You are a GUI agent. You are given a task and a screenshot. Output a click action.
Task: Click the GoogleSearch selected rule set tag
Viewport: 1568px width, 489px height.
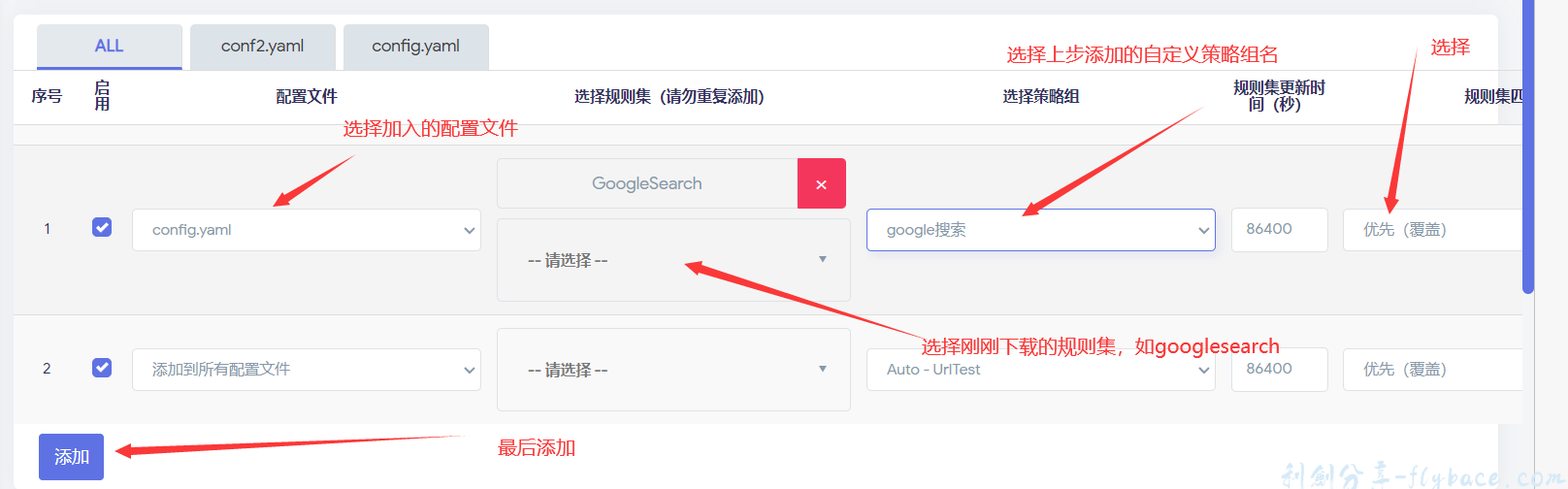pyautogui.click(x=646, y=184)
